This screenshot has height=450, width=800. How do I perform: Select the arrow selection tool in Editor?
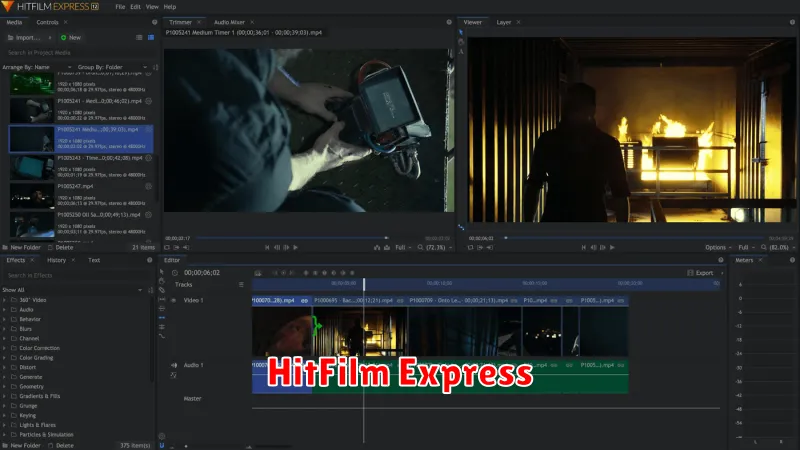coord(162,272)
